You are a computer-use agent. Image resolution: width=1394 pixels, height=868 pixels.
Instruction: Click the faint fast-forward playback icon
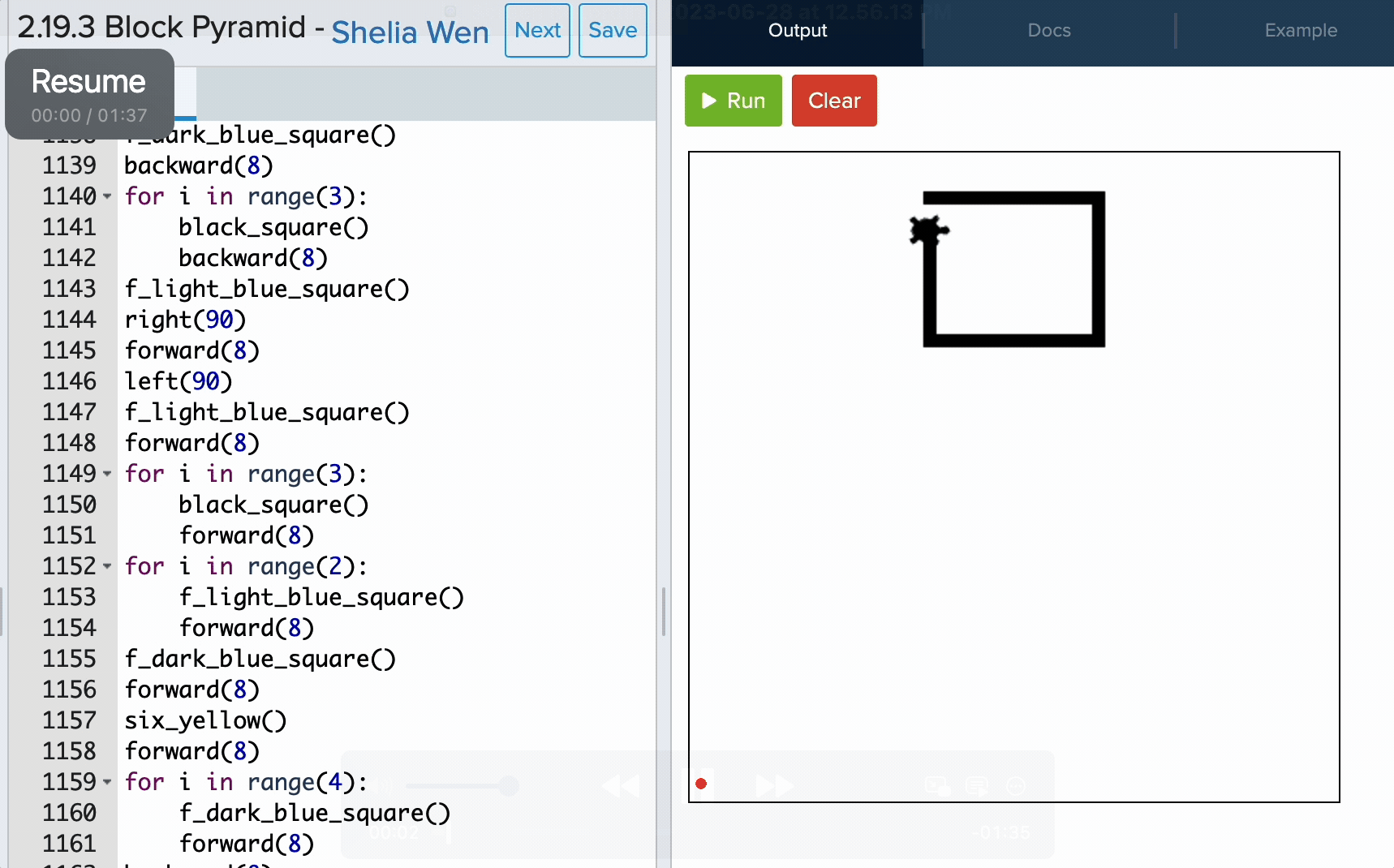tap(775, 785)
